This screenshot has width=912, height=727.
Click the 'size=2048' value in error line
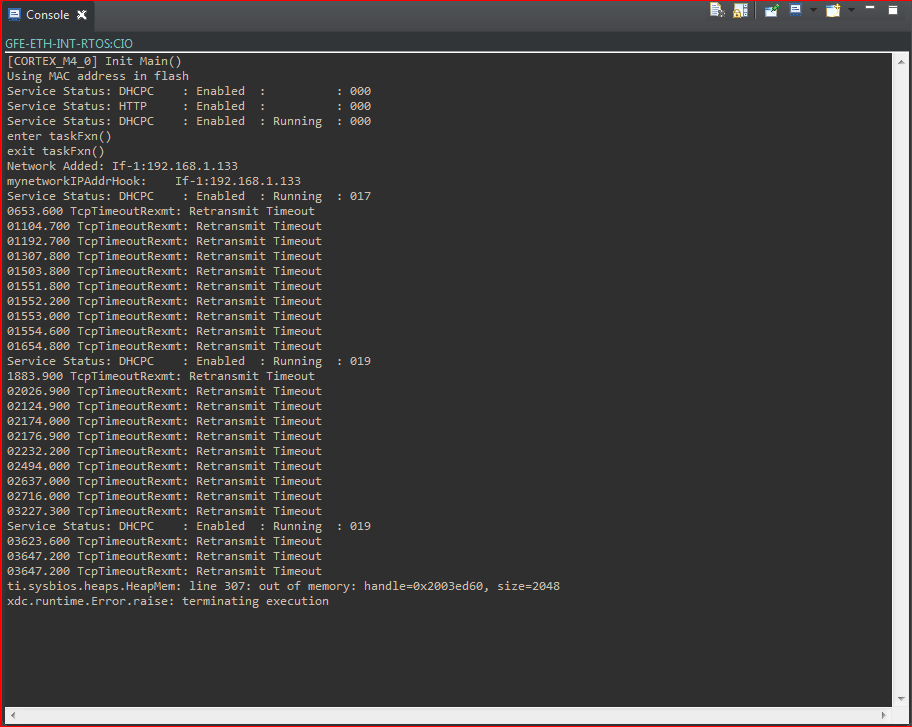[529, 586]
